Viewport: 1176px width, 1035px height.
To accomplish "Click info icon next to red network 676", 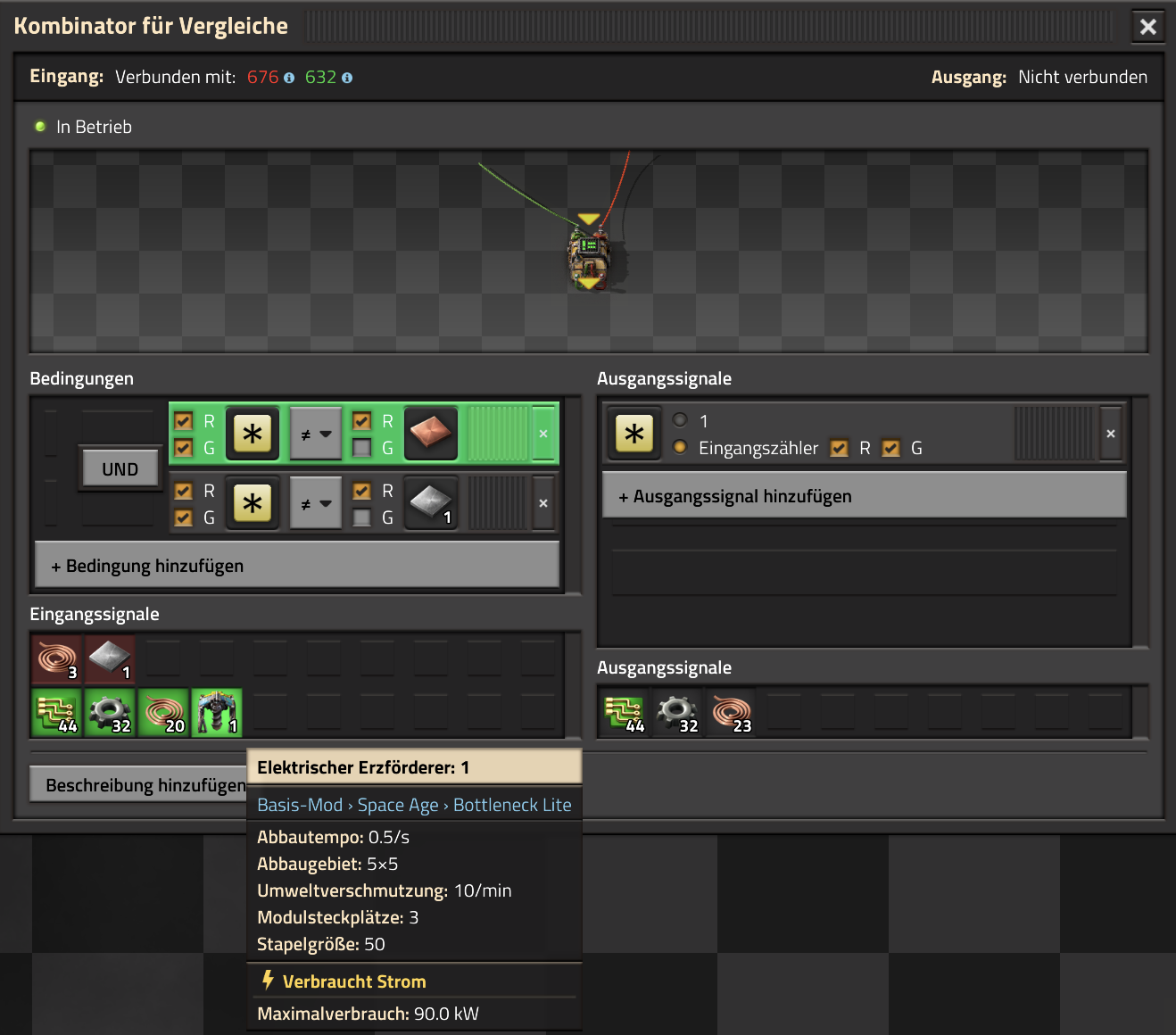I will click(x=289, y=78).
